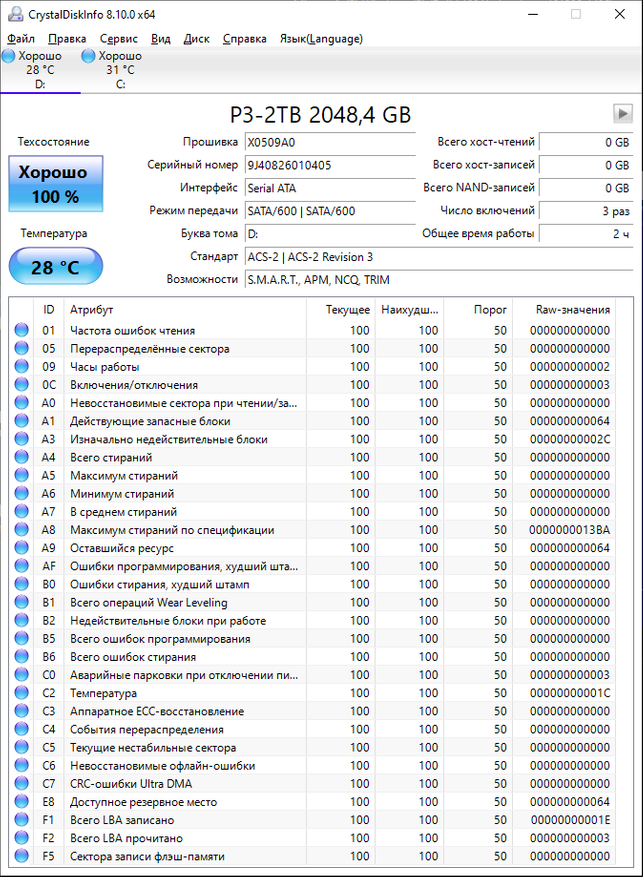This screenshot has width=643, height=877.
Task: Click raw value 00000000001C in Температура row
Action: click(570, 692)
